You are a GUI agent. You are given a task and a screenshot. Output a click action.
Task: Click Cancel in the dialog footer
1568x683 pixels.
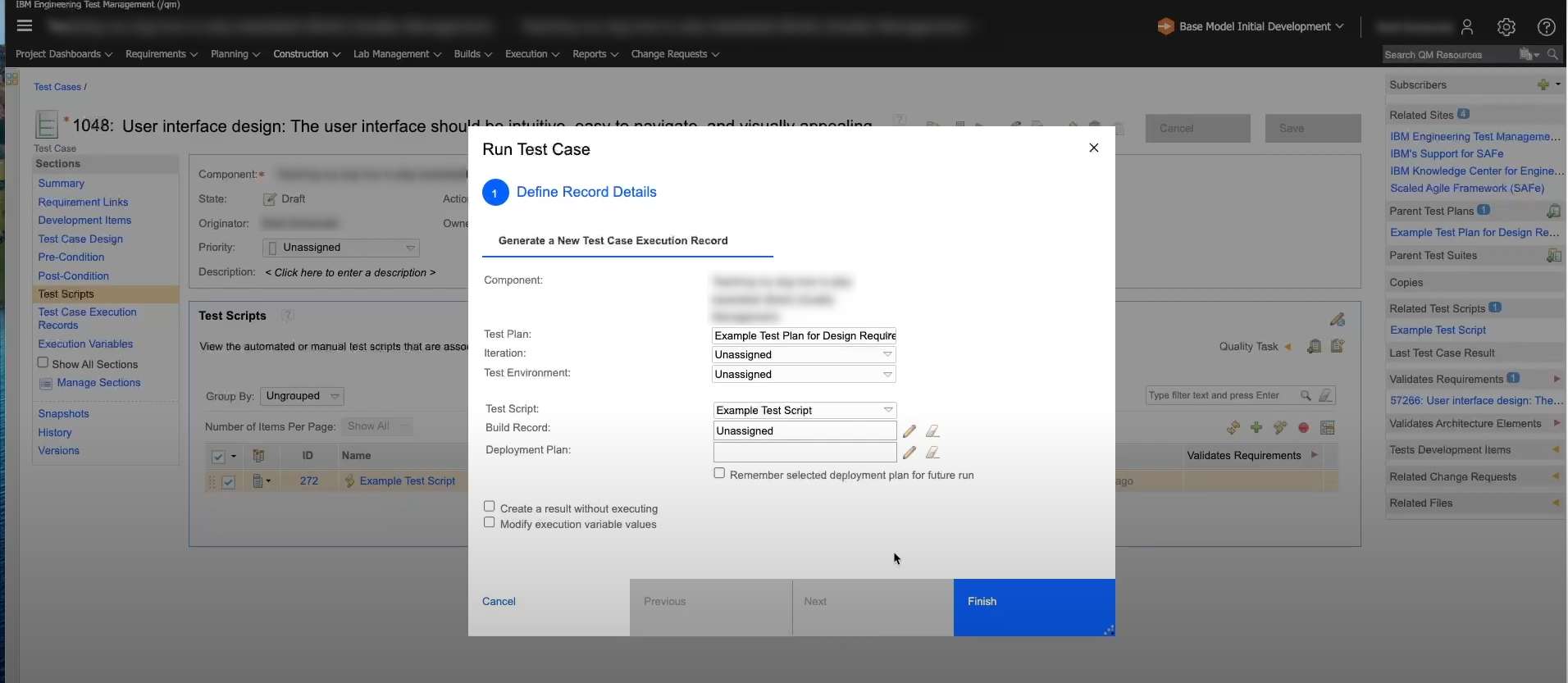499,602
